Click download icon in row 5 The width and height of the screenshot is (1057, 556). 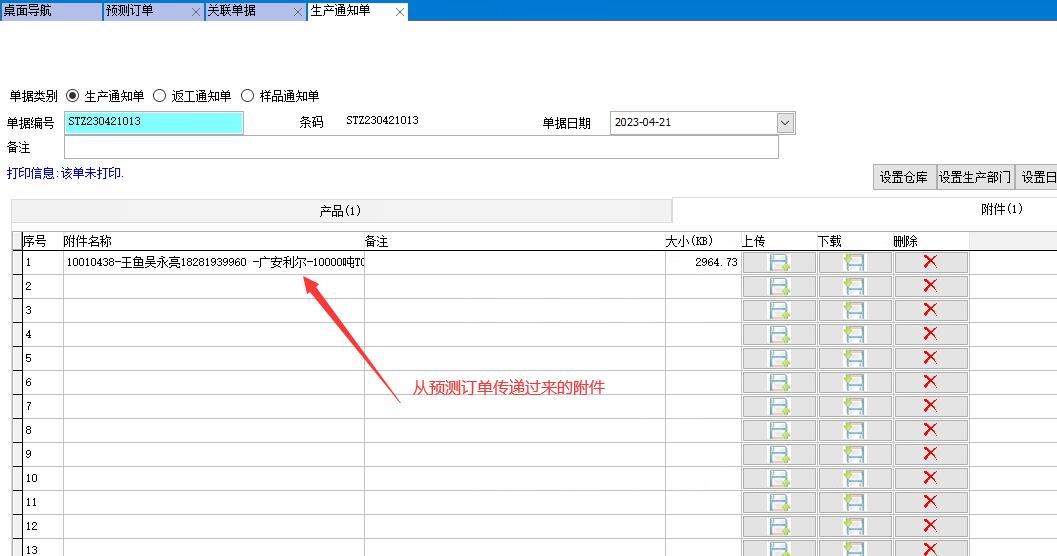pyautogui.click(x=854, y=358)
